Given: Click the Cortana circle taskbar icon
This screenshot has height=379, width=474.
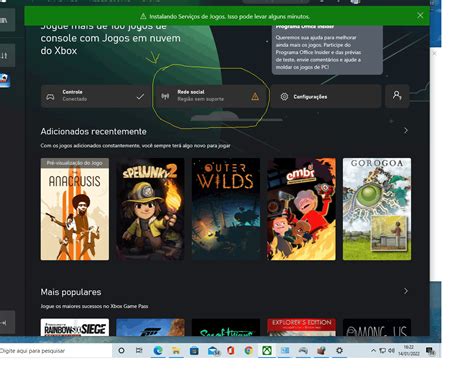Looking at the screenshot, I should (122, 351).
